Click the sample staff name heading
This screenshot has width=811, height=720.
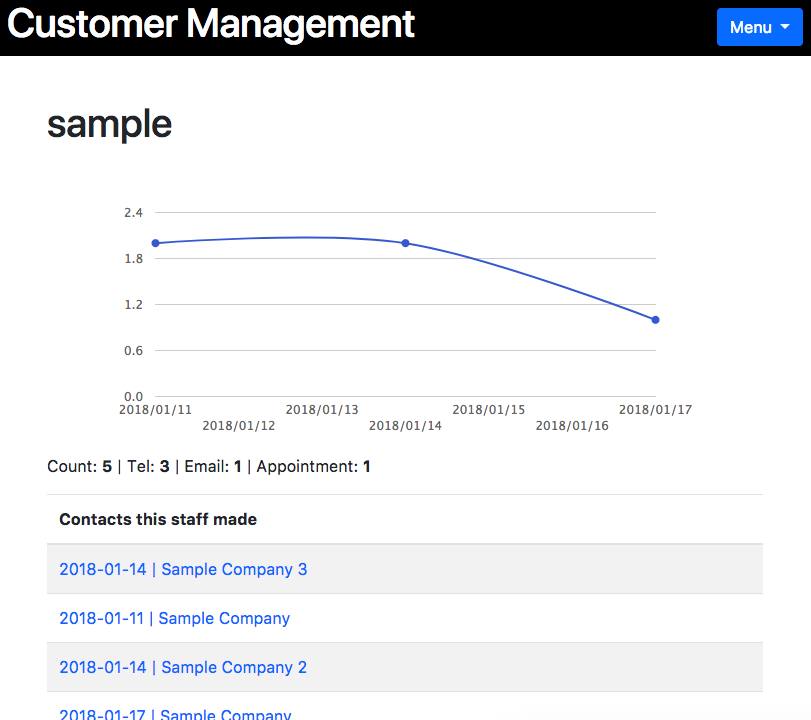tap(110, 124)
